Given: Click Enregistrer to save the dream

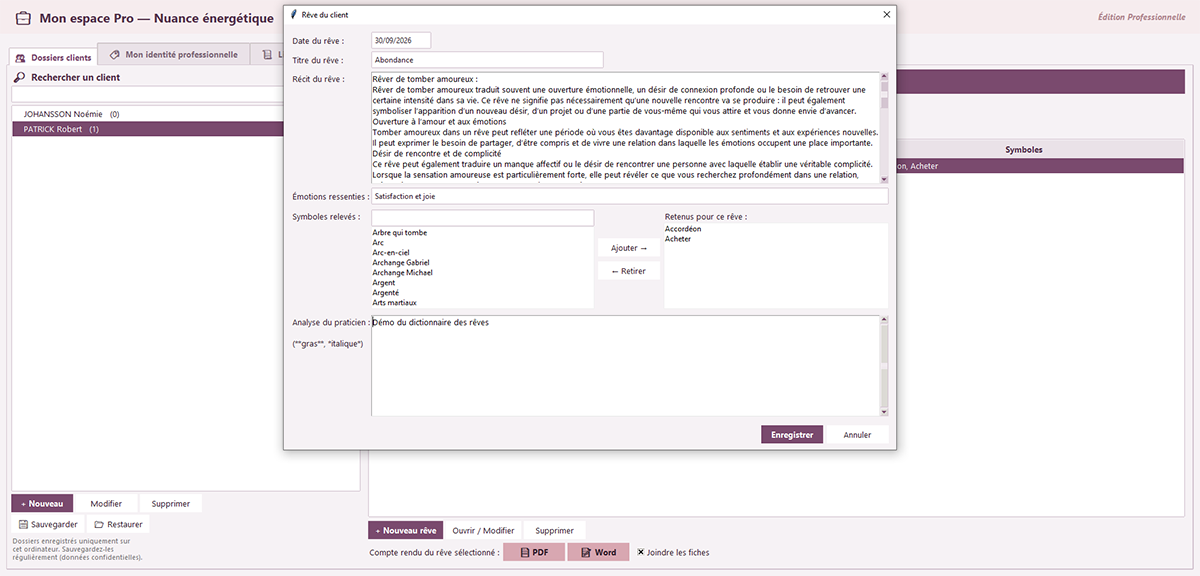Looking at the screenshot, I should [x=792, y=435].
